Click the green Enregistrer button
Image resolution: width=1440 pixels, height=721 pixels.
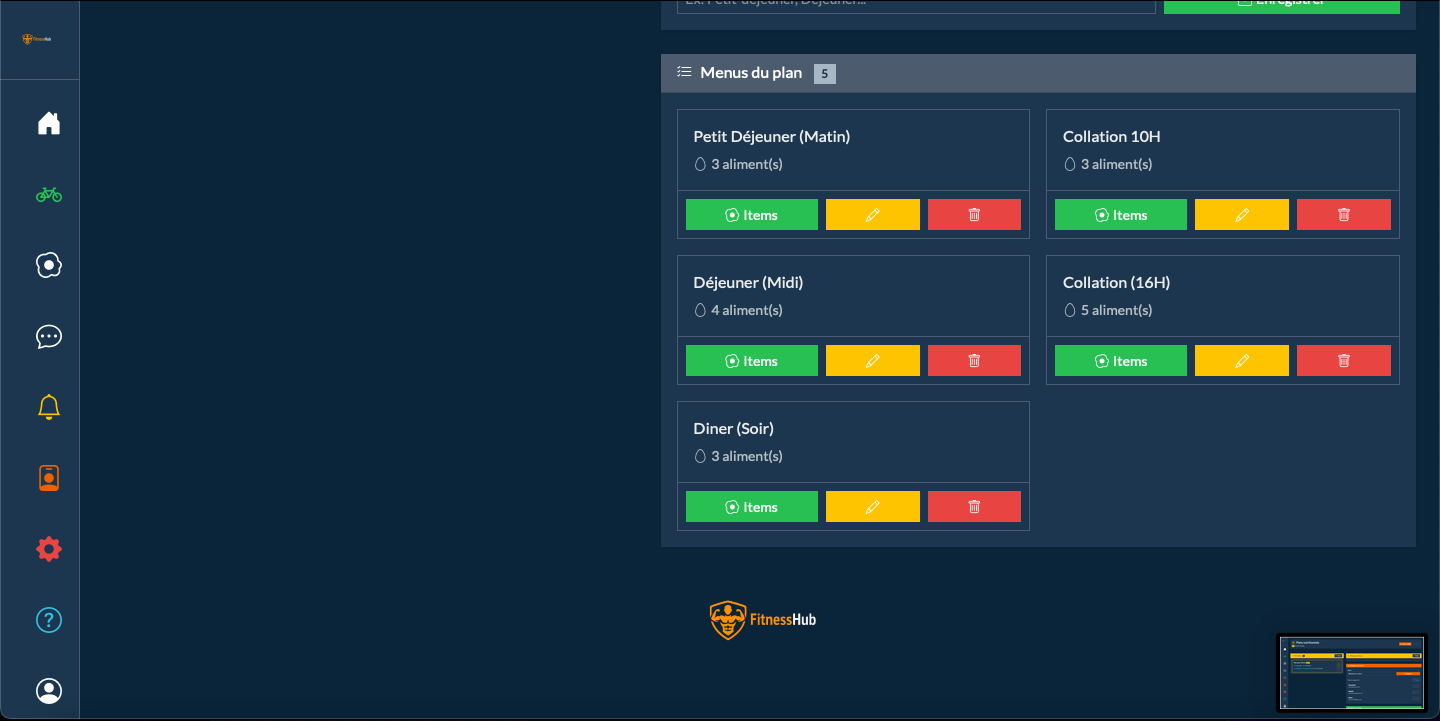point(1281,5)
